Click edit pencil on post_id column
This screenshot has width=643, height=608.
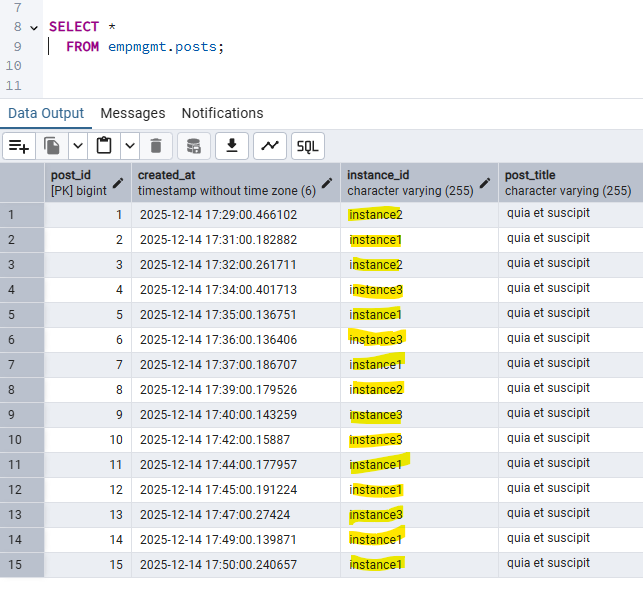click(x=118, y=183)
